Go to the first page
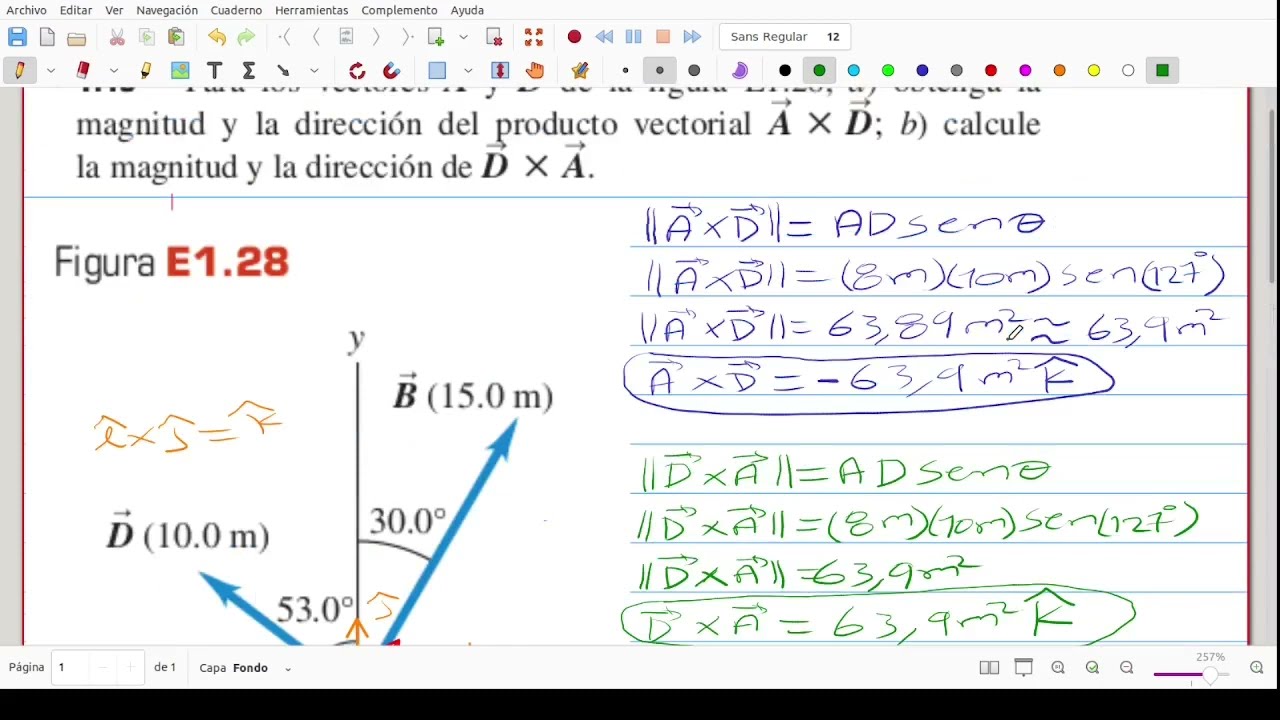The height and width of the screenshot is (720, 1280). point(286,37)
